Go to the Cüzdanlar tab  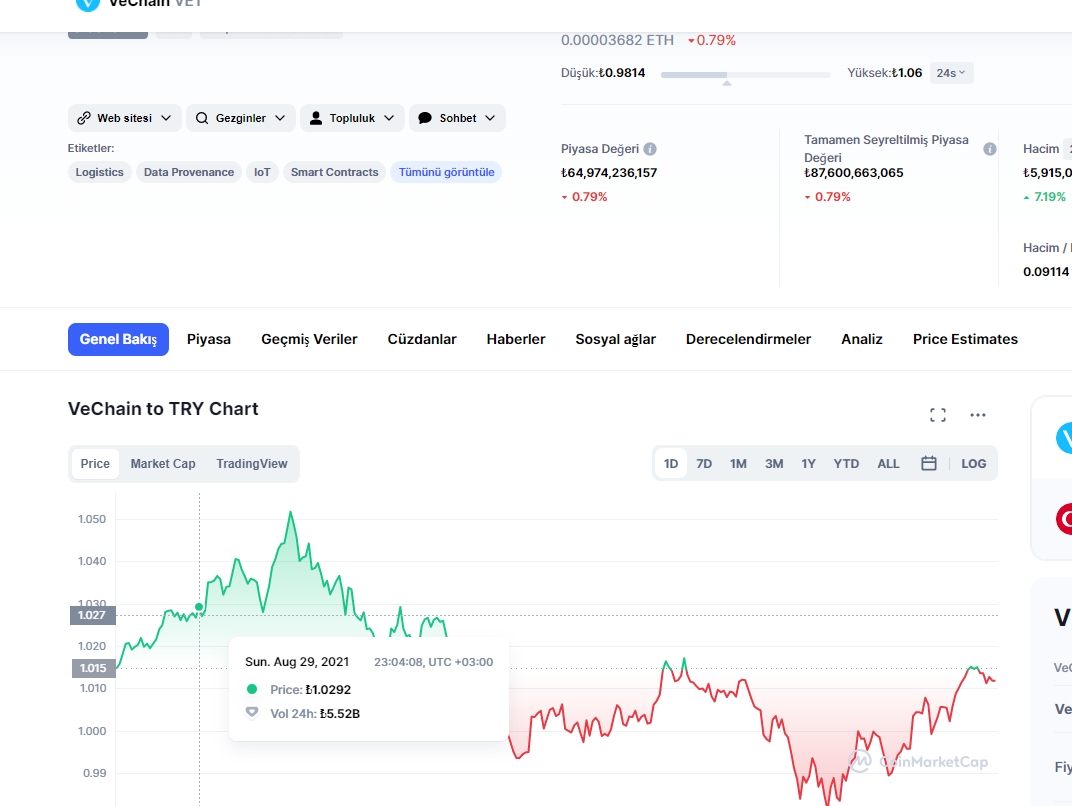coord(422,339)
